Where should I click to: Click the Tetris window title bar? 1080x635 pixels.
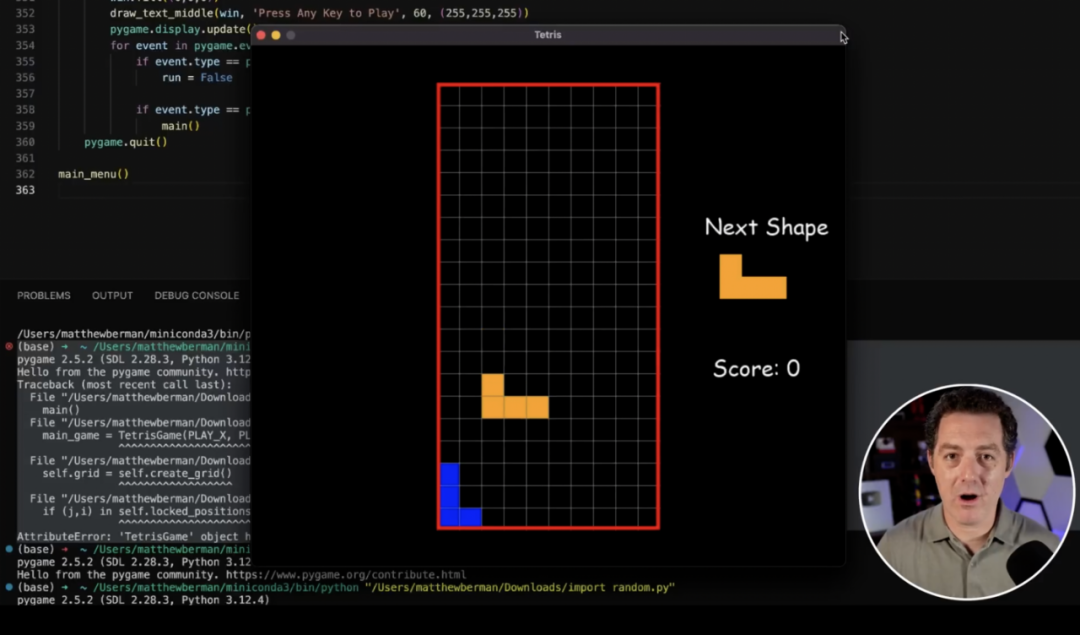point(548,35)
